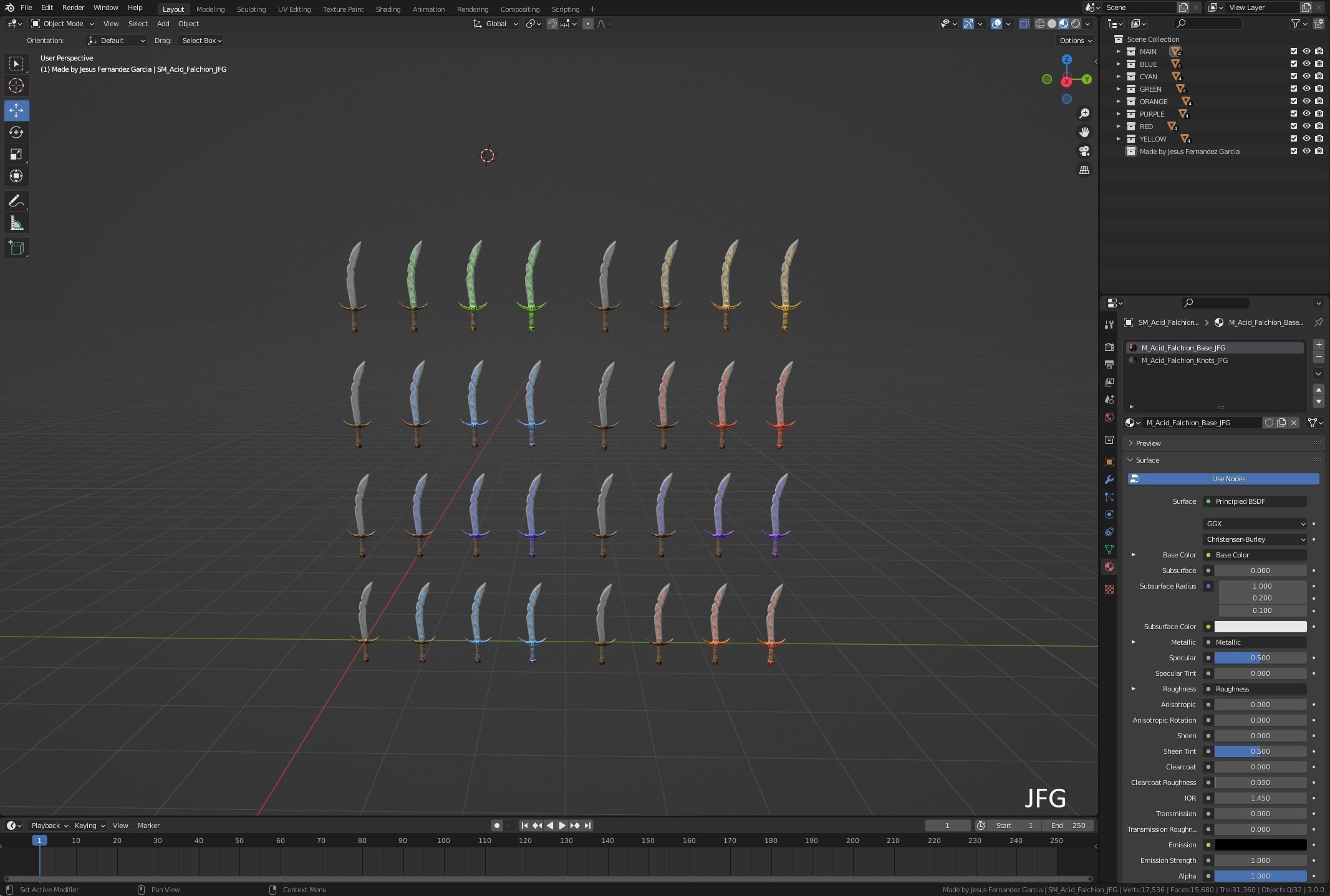This screenshot has height=896, width=1330.
Task: Open the Modifier properties wrench tab
Action: 1109,479
